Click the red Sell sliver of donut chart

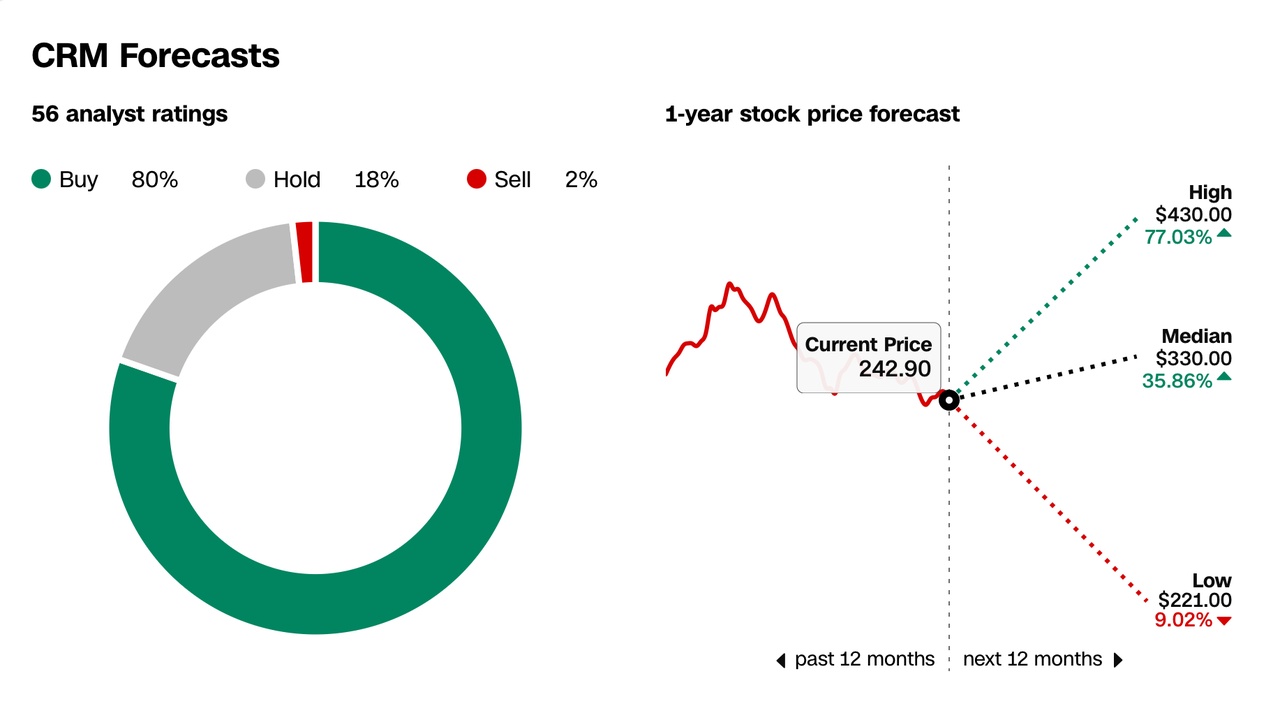tap(305, 251)
